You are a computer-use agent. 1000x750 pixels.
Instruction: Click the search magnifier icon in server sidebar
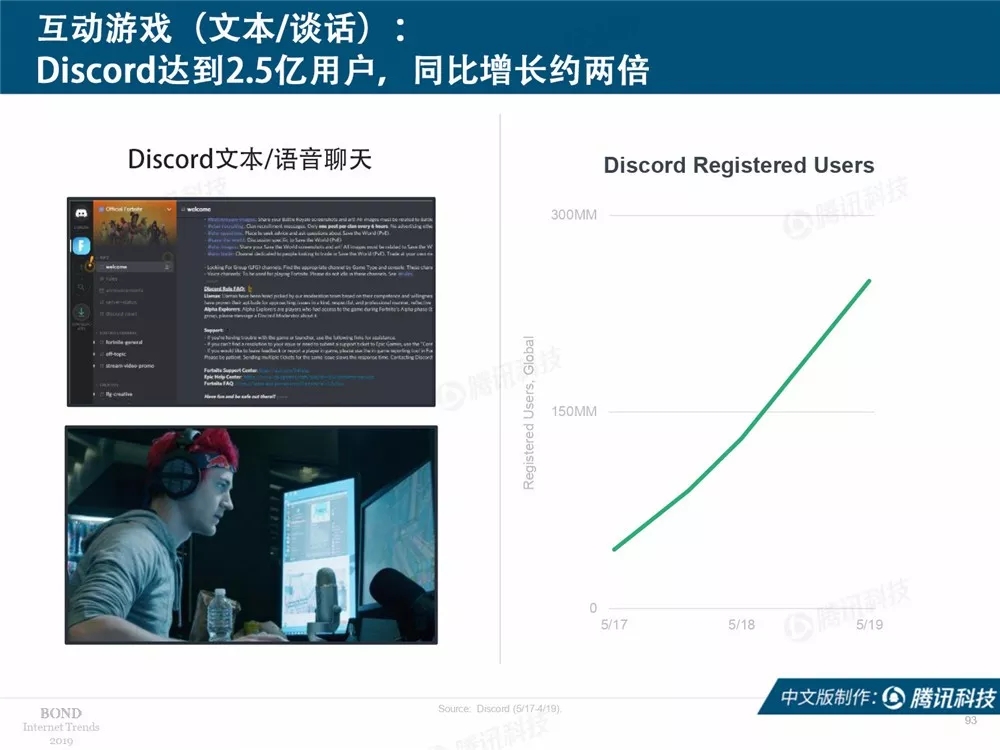80,287
